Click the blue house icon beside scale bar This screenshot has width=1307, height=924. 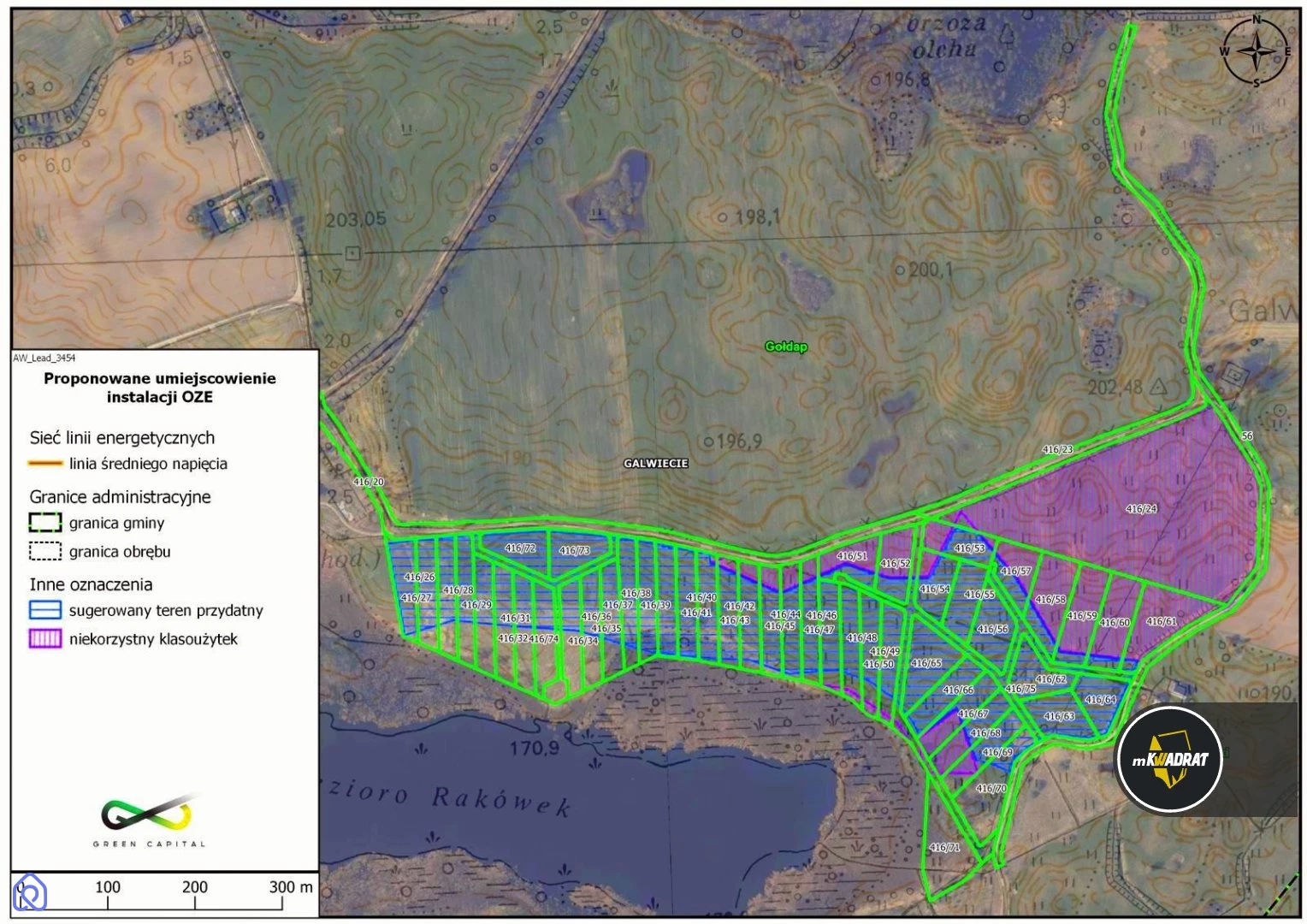30,893
